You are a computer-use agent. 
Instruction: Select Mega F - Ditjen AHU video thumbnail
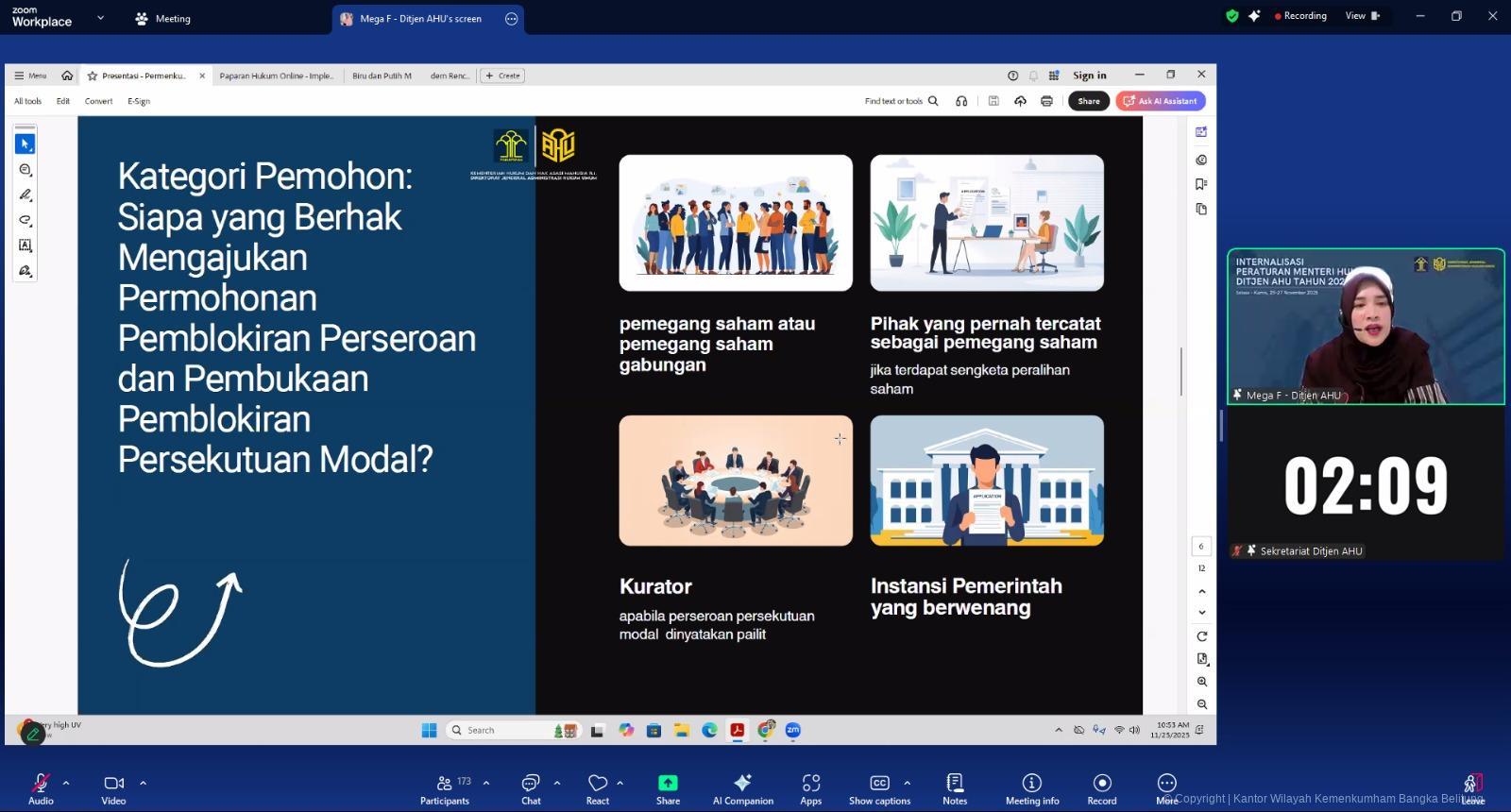click(x=1366, y=327)
